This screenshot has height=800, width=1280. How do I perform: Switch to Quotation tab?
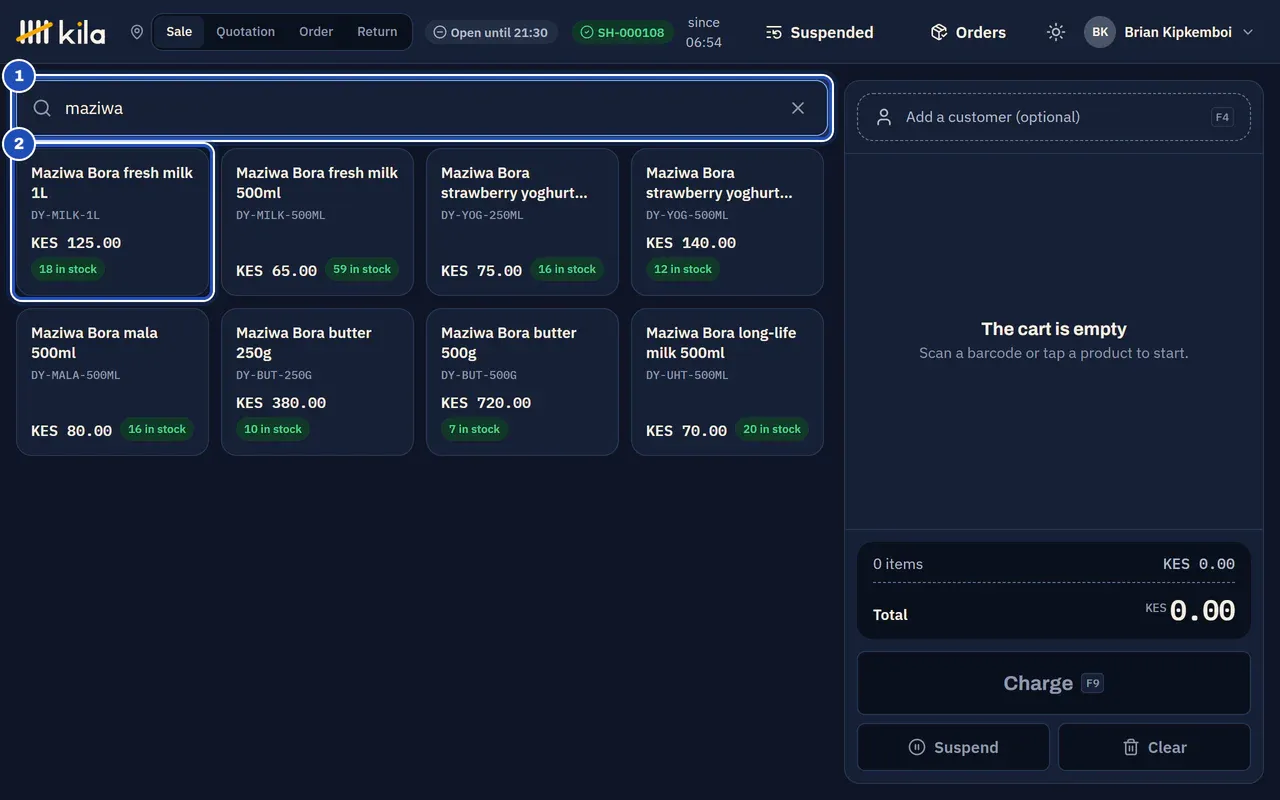[245, 32]
